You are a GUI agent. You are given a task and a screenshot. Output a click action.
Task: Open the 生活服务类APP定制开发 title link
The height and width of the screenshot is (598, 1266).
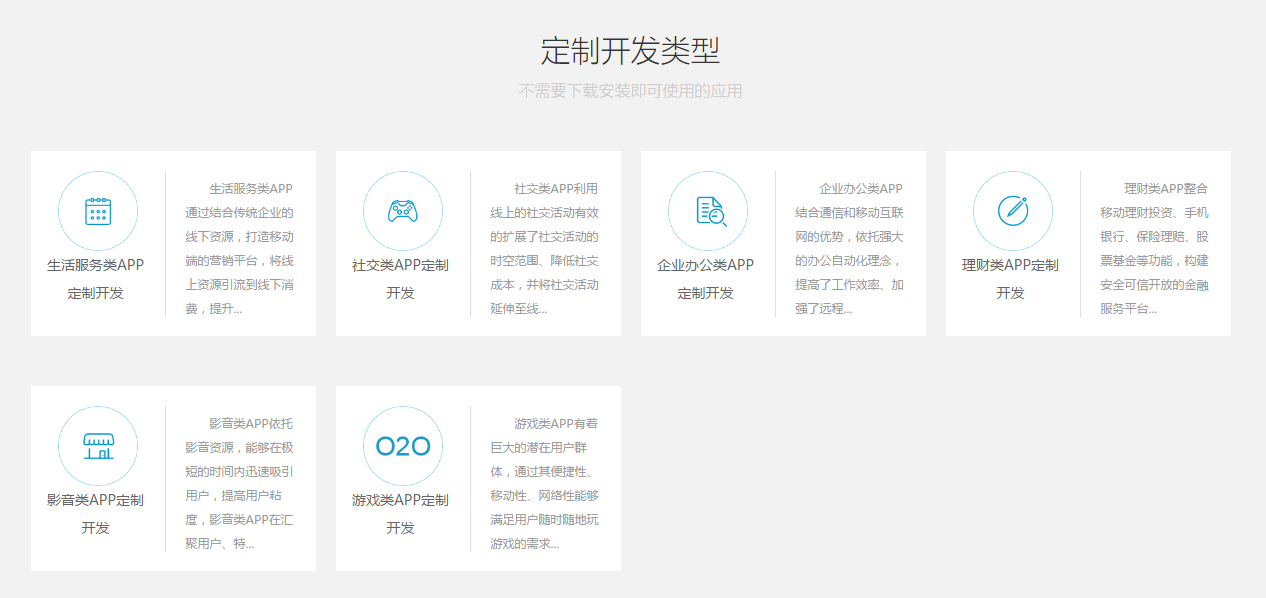click(x=96, y=279)
